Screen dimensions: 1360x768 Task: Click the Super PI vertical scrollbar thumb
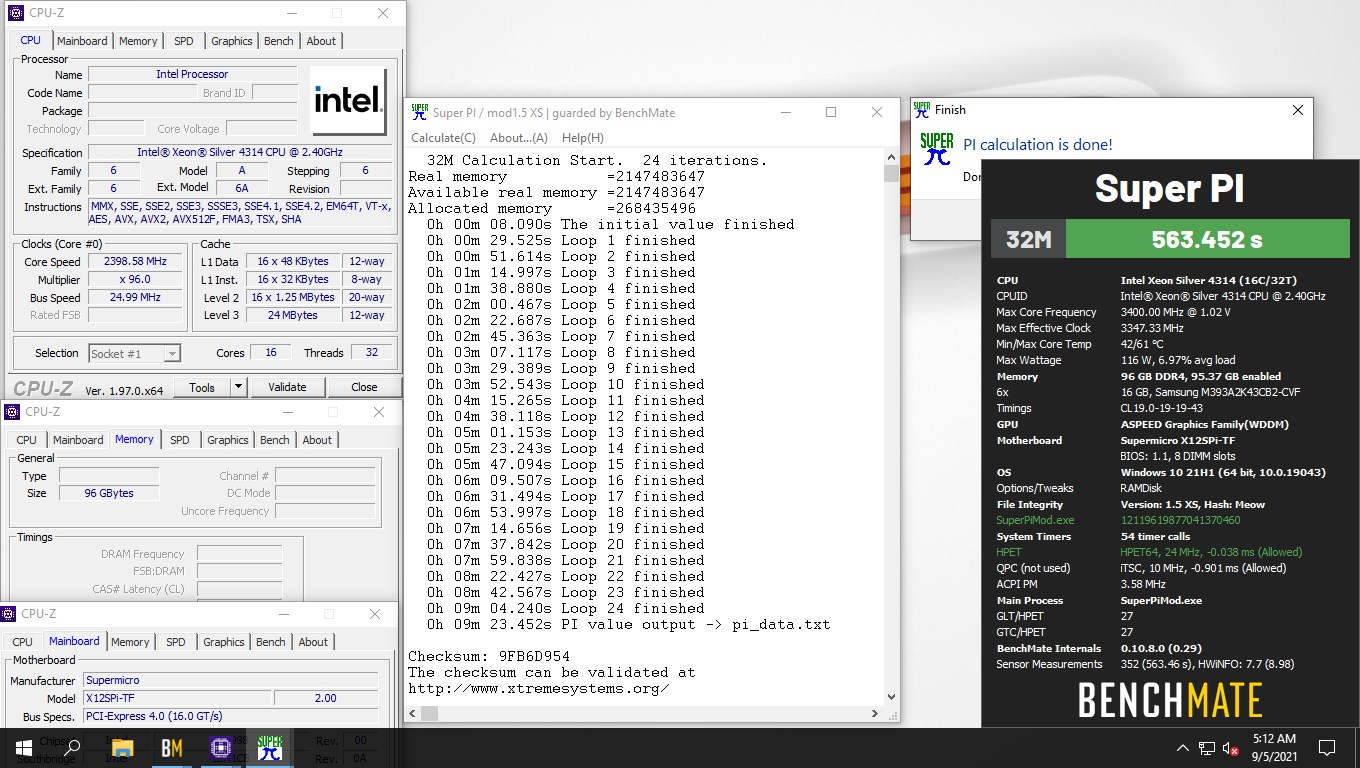[891, 174]
